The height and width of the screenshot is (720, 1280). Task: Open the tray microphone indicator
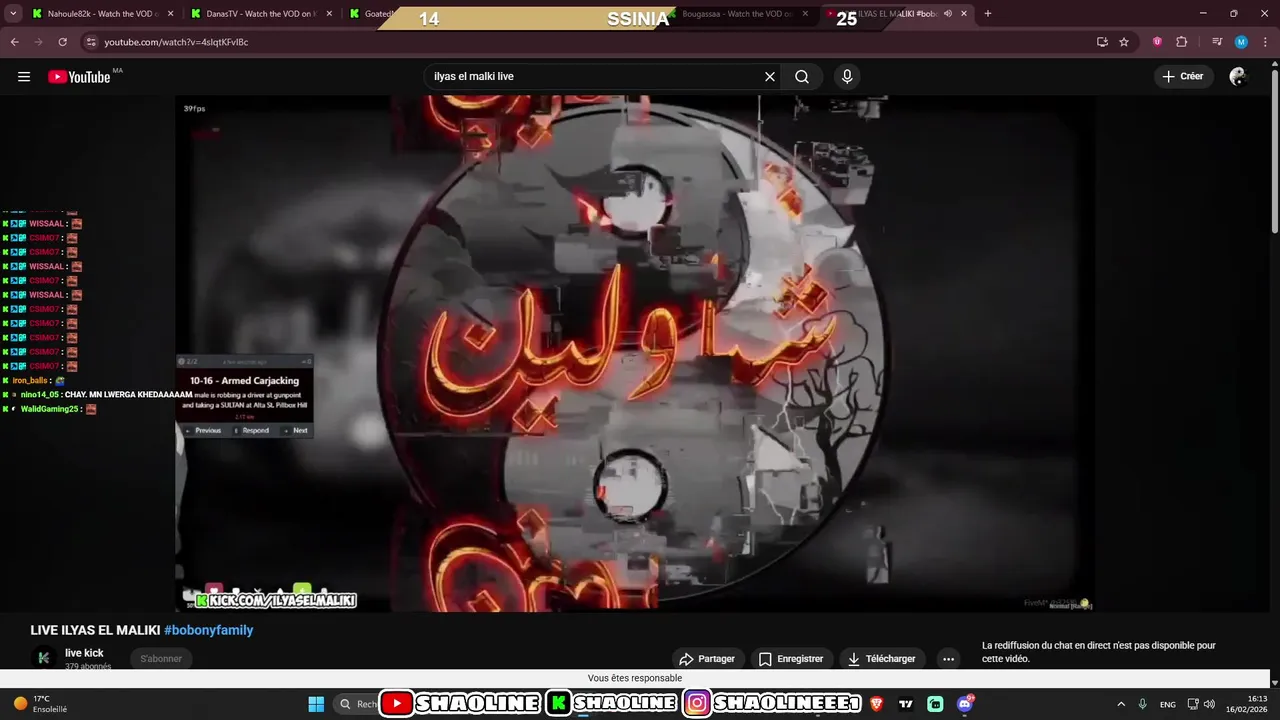[1143, 704]
